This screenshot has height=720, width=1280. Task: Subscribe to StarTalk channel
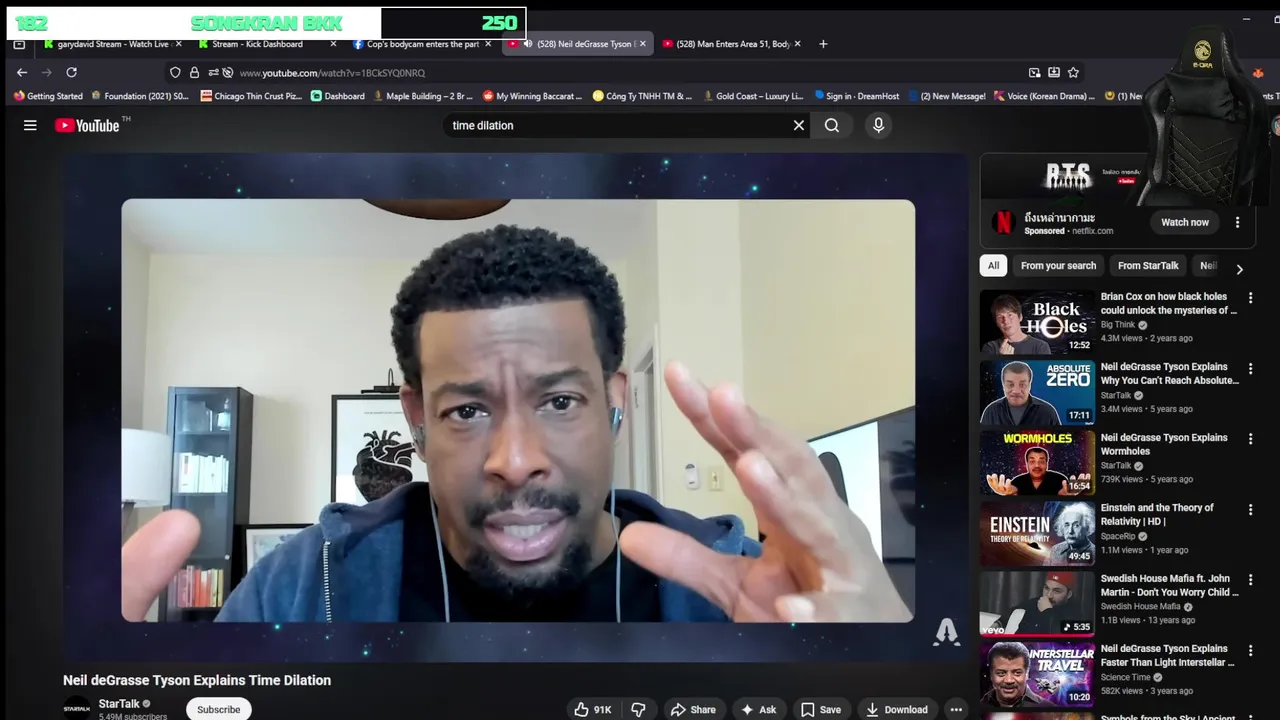tap(218, 709)
